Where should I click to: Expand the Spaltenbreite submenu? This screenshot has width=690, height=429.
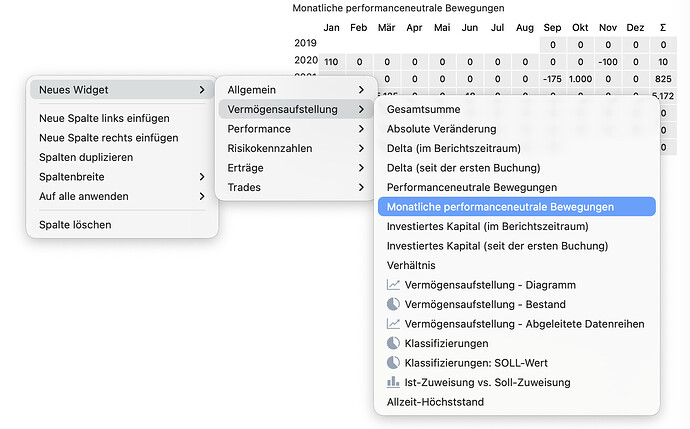tap(120, 177)
